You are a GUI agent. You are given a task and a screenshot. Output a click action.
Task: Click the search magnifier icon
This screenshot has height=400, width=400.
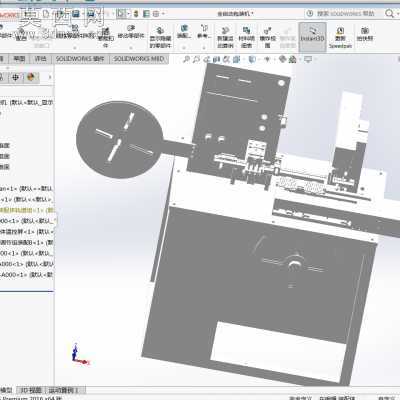[389, 13]
